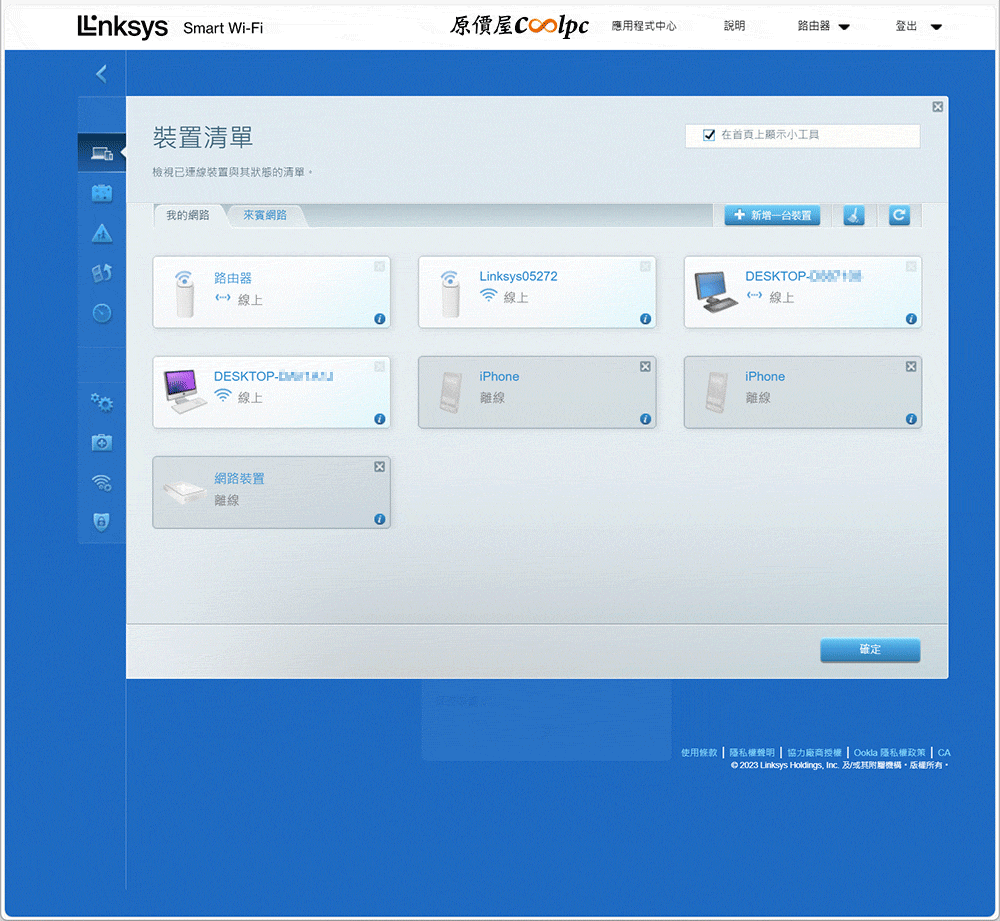The width and height of the screenshot is (1000, 921).
Task: Switch to 我的網路 tab
Action: point(188,216)
